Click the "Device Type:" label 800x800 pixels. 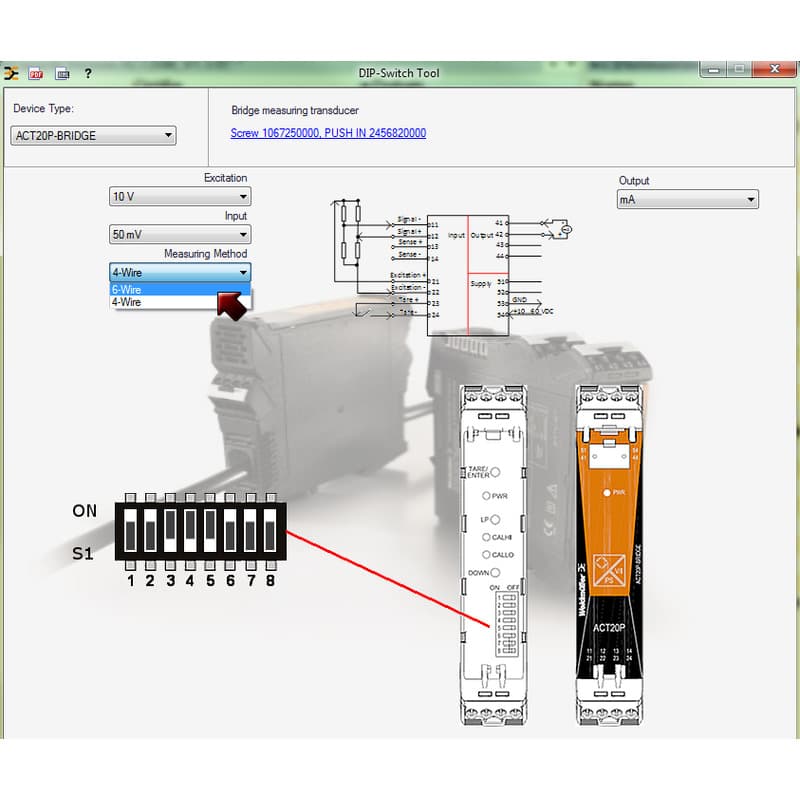point(43,108)
